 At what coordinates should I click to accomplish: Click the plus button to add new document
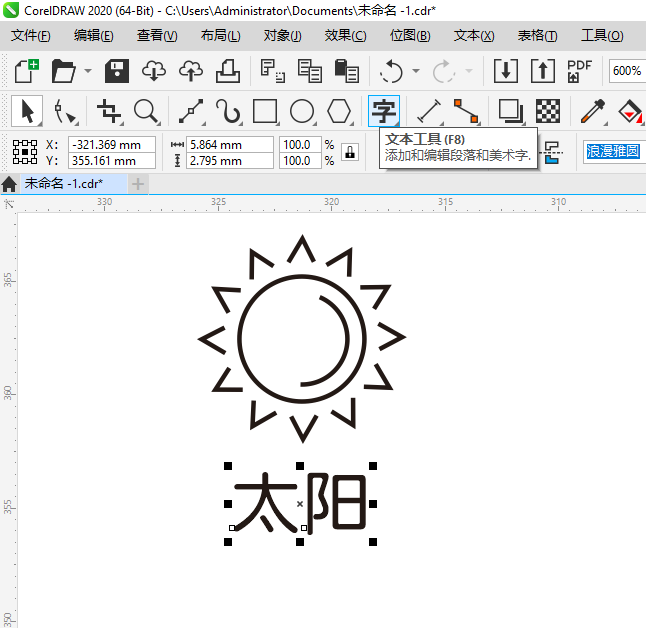[x=138, y=184]
